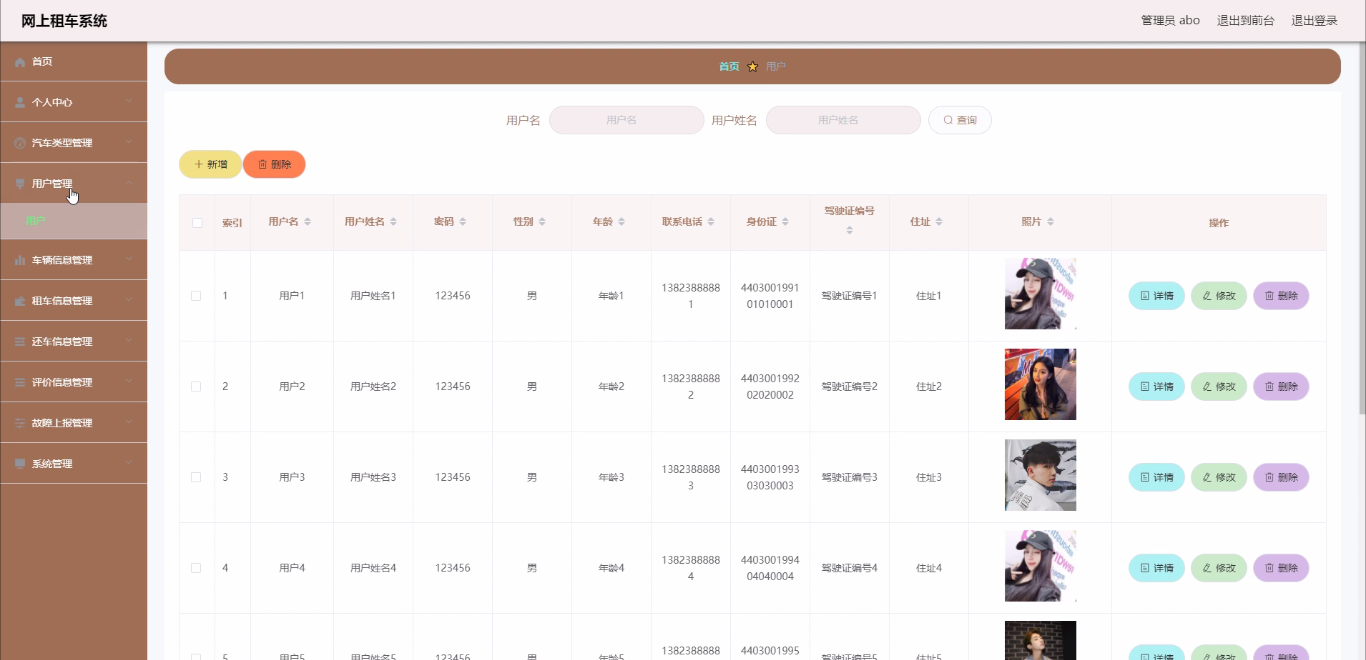Sort by the 年龄 column arrows
This screenshot has height=660, width=1366.
coord(622,222)
